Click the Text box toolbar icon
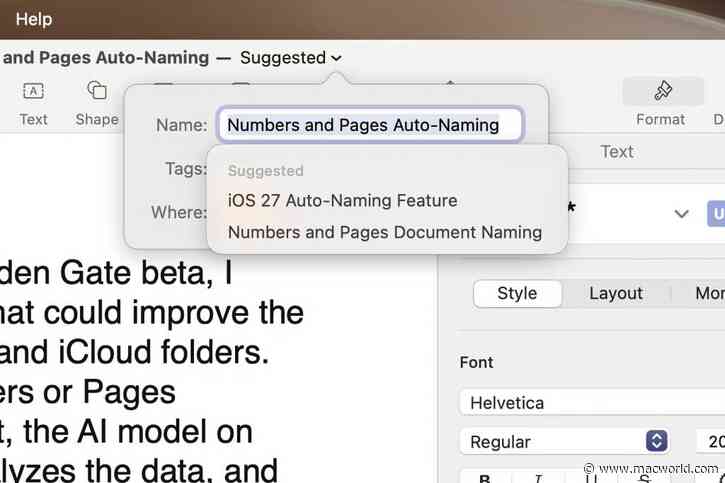Image resolution: width=725 pixels, height=483 pixels. (33, 91)
